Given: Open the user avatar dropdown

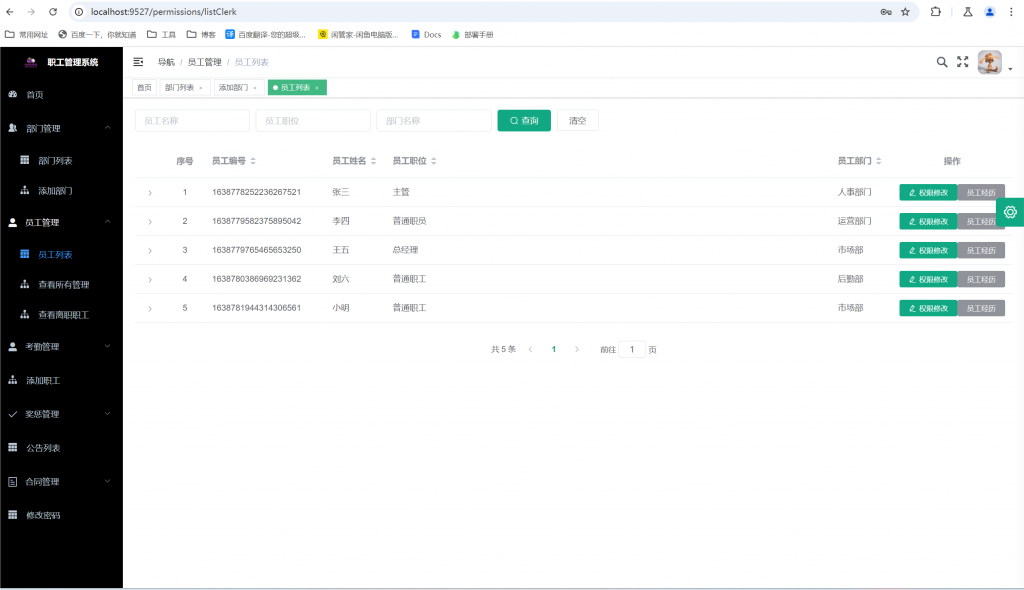Looking at the screenshot, I should click(990, 61).
